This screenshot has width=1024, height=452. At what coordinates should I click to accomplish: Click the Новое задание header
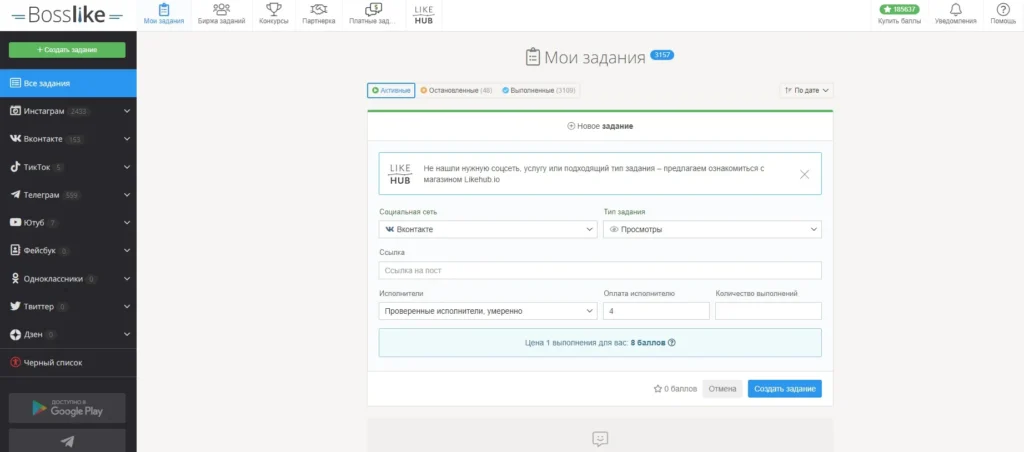[600, 126]
